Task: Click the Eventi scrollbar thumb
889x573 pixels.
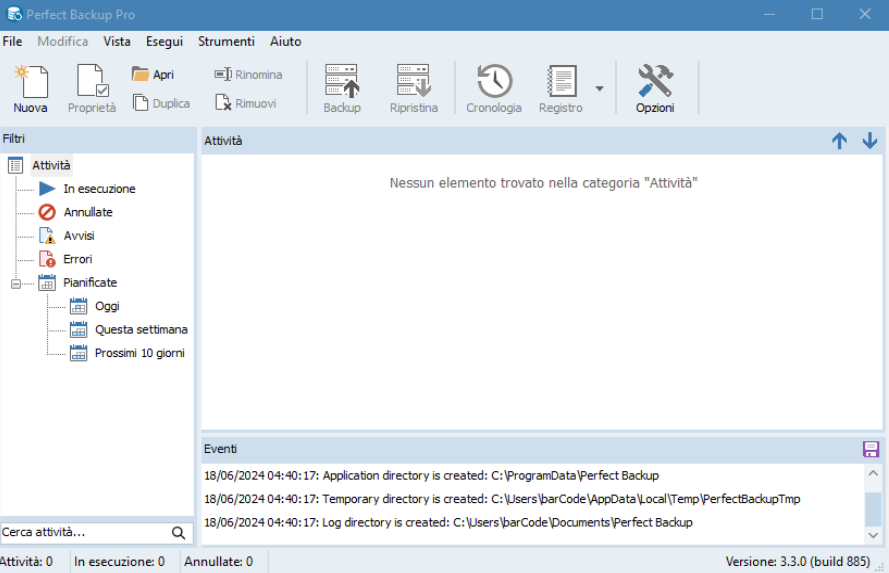Action: point(873,510)
